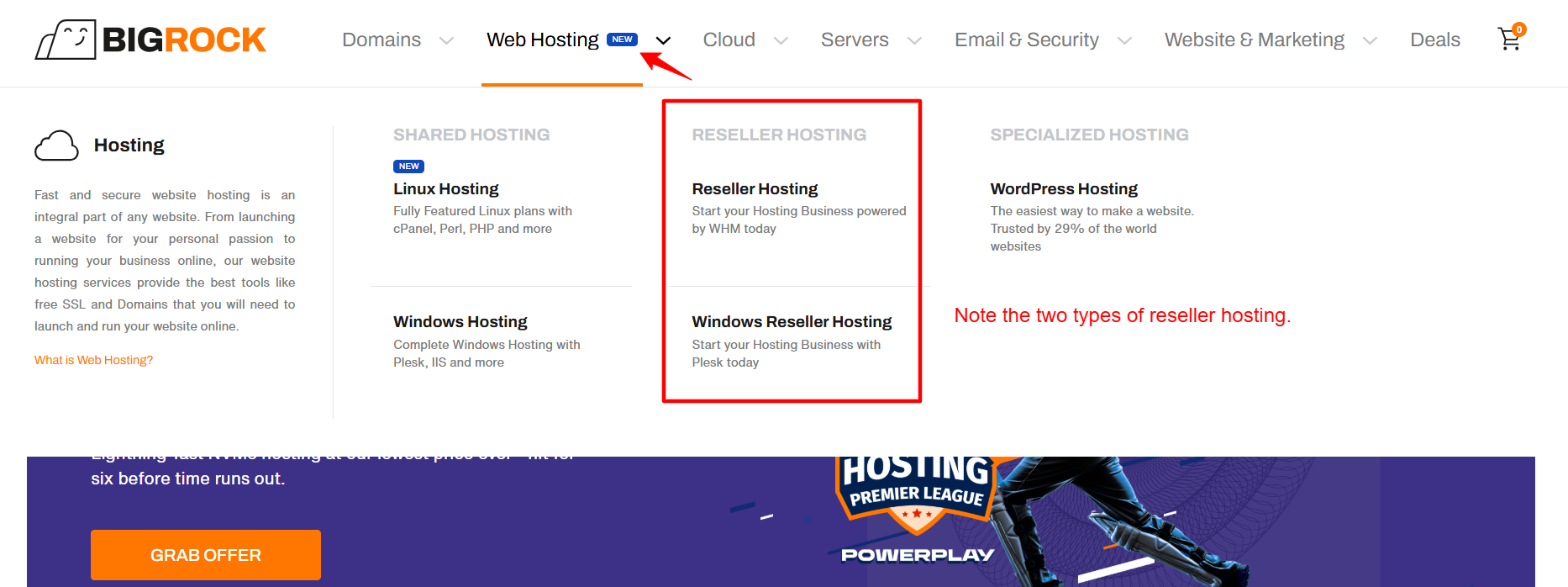Image resolution: width=1568 pixels, height=587 pixels.
Task: Open the Domains menu
Action: (381, 40)
